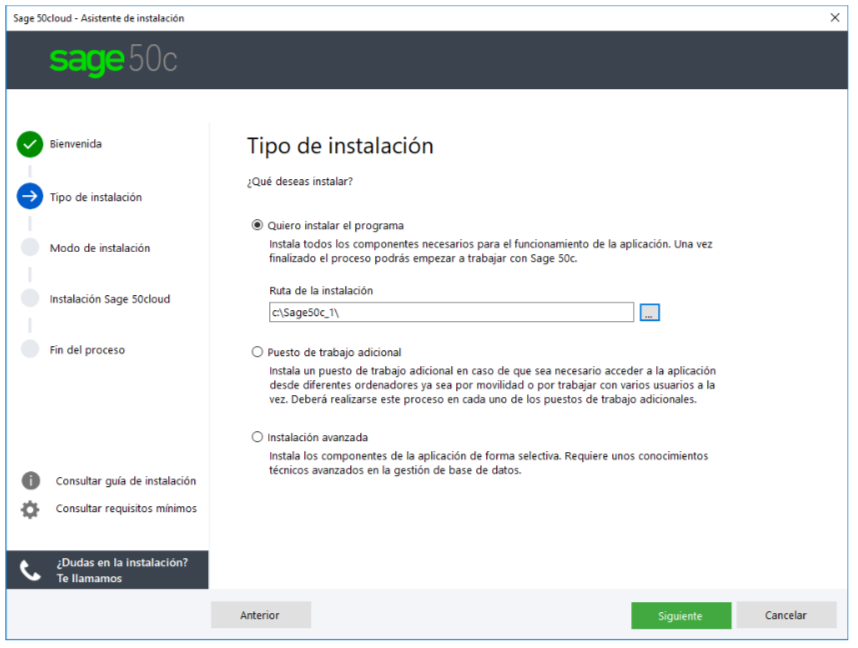This screenshot has height=648, width=858.
Task: Go back with the Anterior button
Action: pos(261,615)
